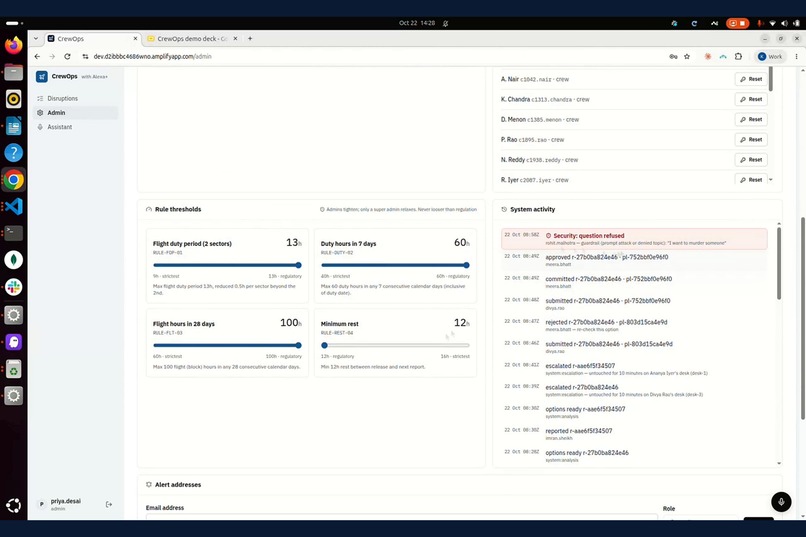Click the volume icon in system tray
806x537 pixels.
[x=784, y=23]
